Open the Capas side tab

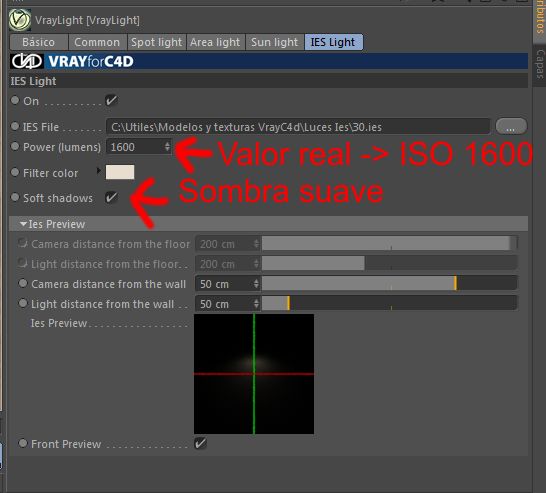pos(539,64)
